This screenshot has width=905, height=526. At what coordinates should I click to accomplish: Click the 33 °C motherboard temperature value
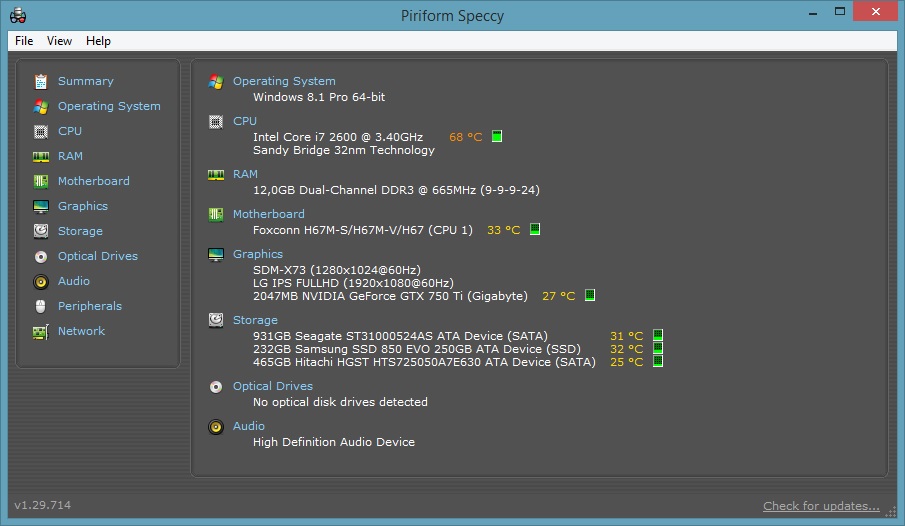(x=503, y=230)
